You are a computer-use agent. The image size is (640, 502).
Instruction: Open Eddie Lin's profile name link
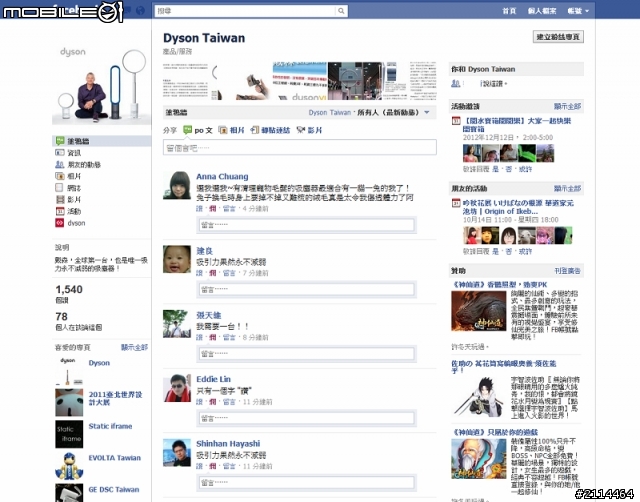point(213,379)
